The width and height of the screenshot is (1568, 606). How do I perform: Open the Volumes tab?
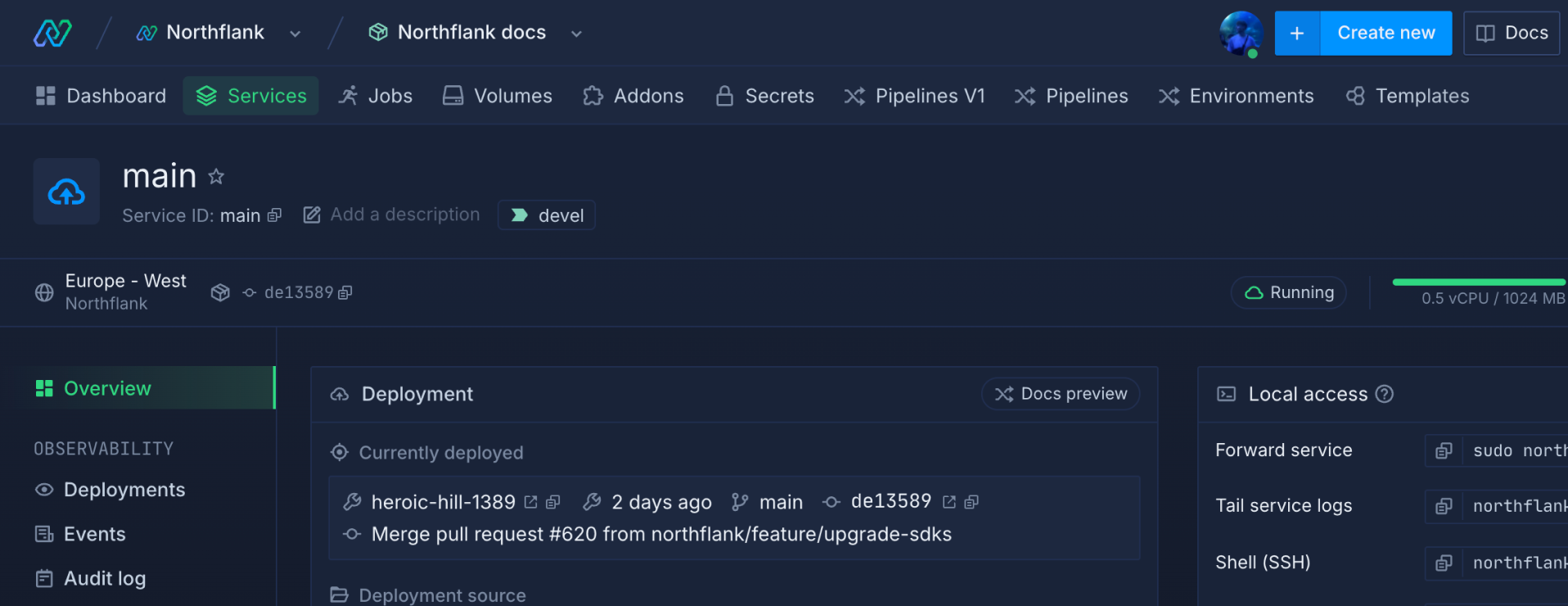(498, 96)
